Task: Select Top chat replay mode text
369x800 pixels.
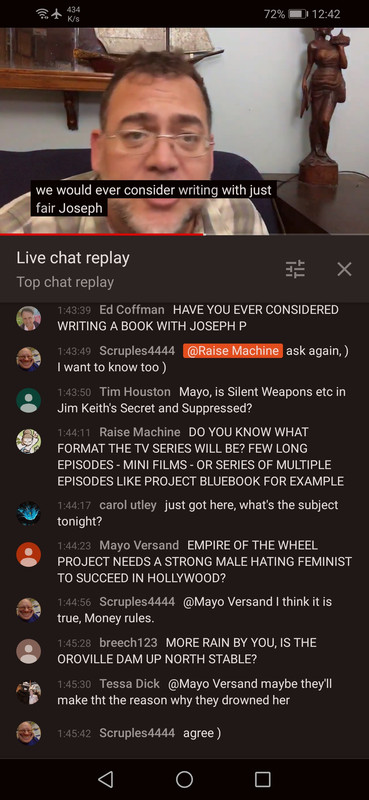Action: pos(65,282)
